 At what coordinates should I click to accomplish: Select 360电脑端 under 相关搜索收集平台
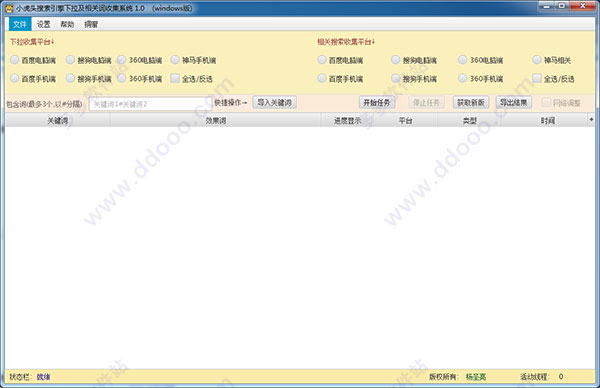point(481,60)
